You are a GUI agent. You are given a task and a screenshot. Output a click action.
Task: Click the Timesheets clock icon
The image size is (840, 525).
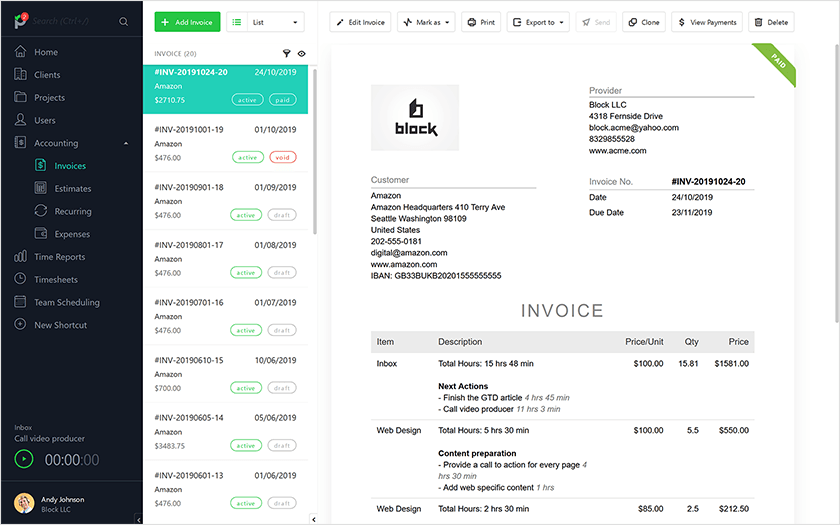point(20,279)
